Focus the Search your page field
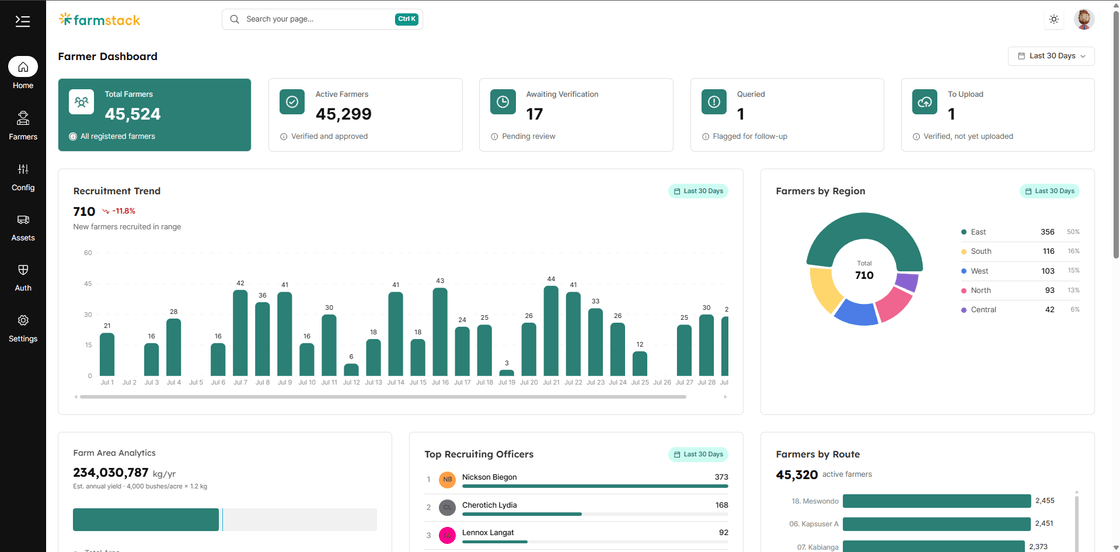 click(322, 19)
